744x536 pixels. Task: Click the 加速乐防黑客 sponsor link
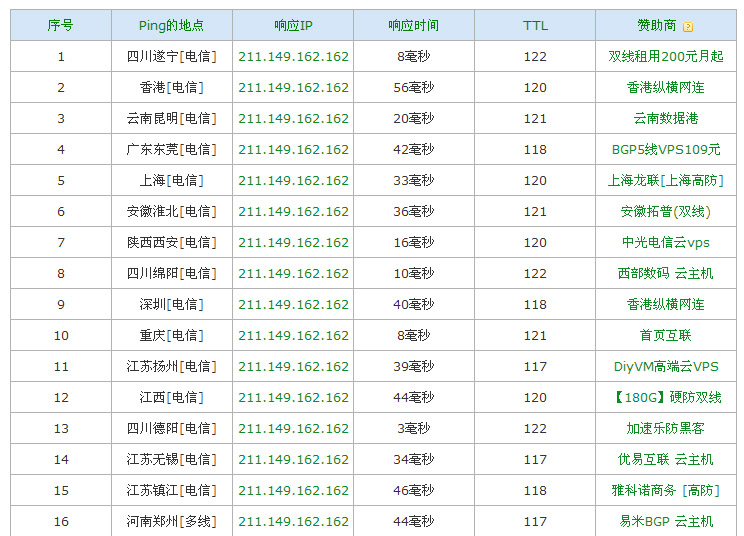(x=665, y=429)
